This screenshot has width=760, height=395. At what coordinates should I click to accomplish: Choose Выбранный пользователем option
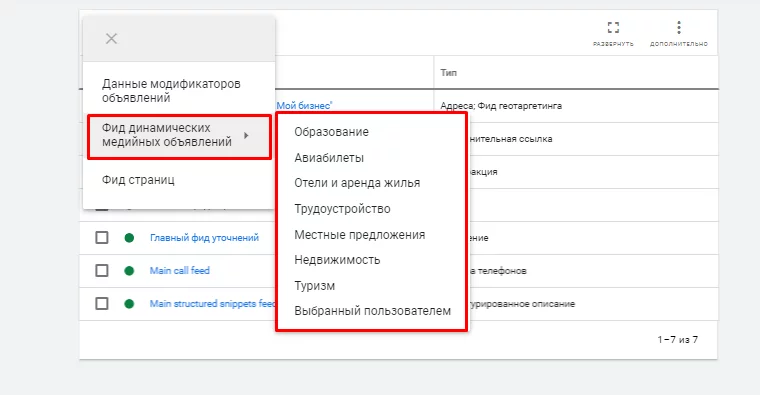(373, 311)
